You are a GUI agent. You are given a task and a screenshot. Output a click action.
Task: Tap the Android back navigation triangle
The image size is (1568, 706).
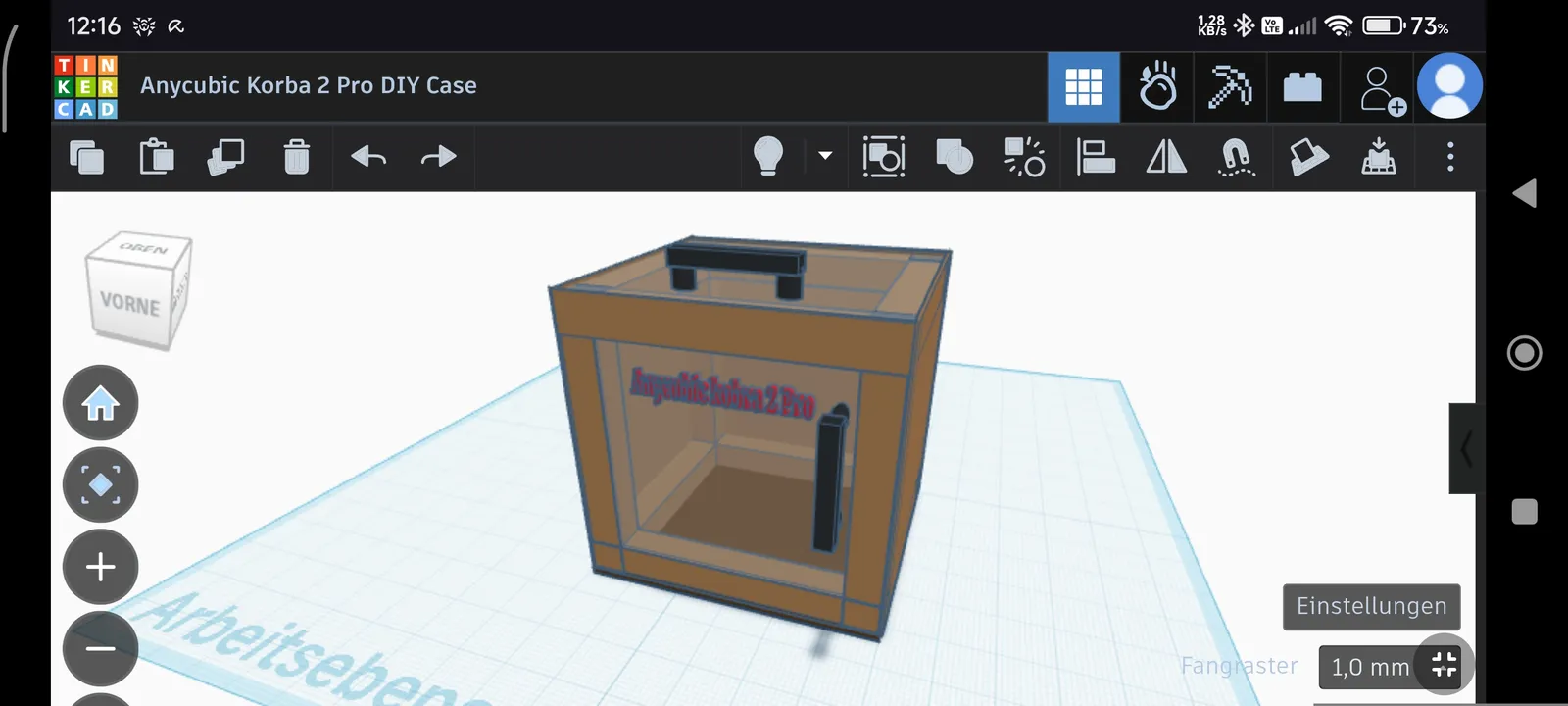point(1524,193)
